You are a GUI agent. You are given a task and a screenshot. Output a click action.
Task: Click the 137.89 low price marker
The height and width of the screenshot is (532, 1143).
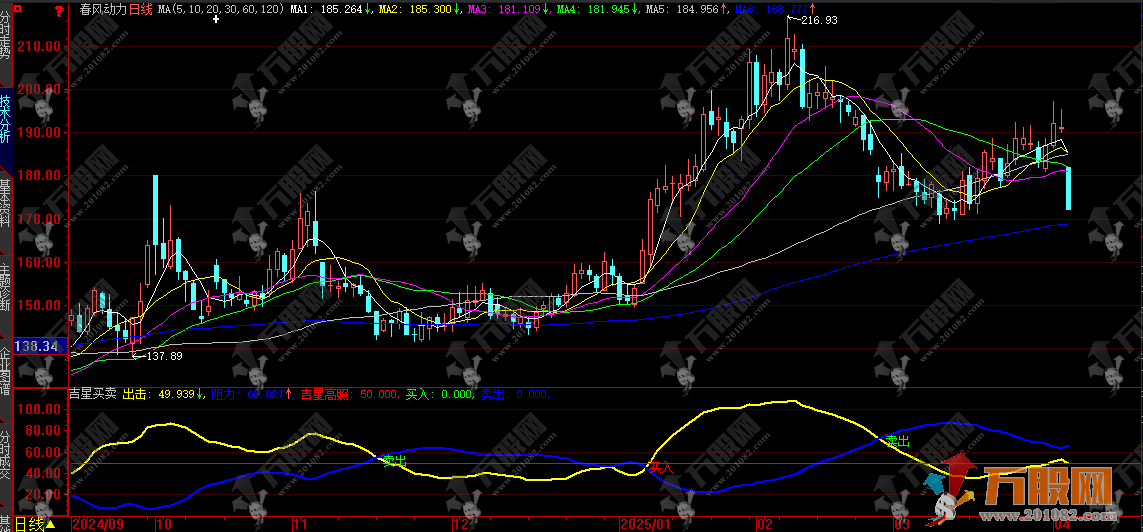[x=164, y=356]
